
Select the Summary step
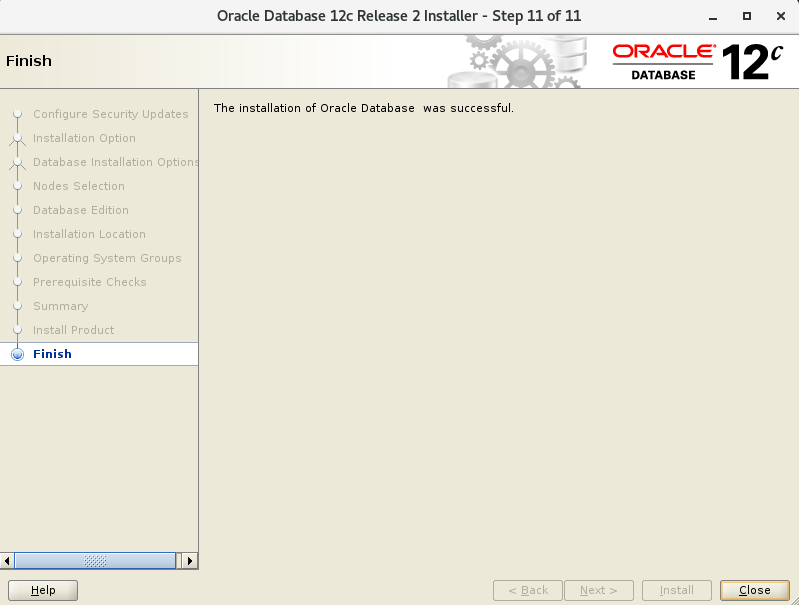[x=61, y=306]
